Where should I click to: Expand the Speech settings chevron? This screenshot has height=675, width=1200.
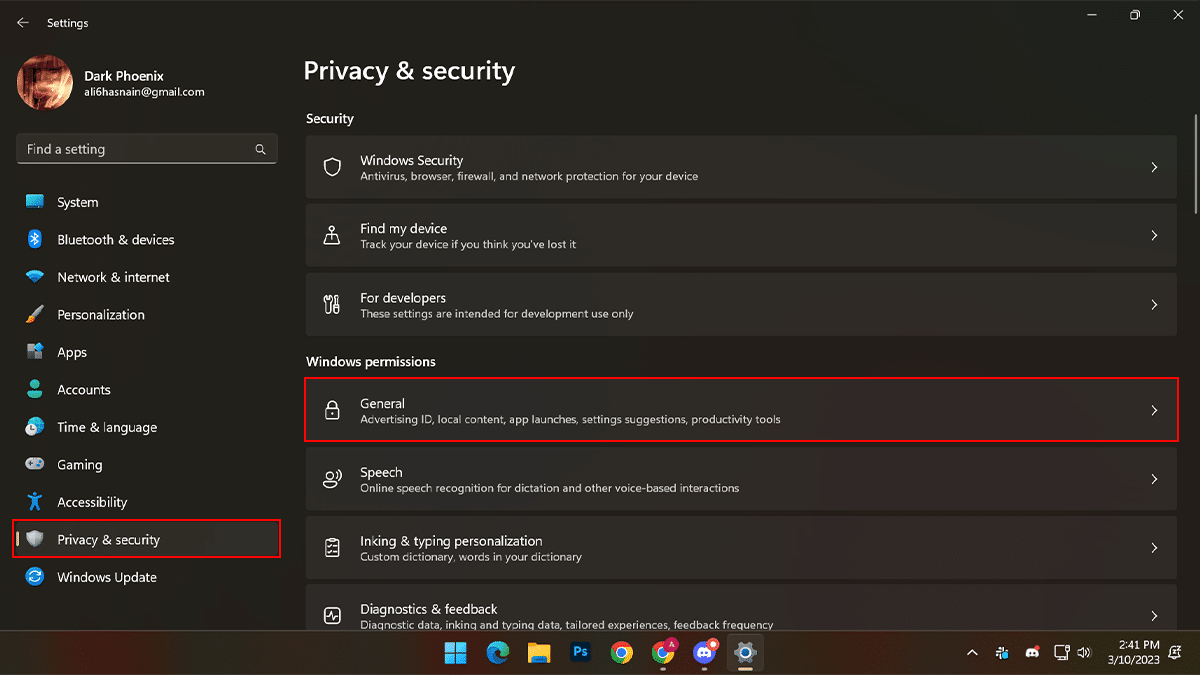(x=1154, y=479)
